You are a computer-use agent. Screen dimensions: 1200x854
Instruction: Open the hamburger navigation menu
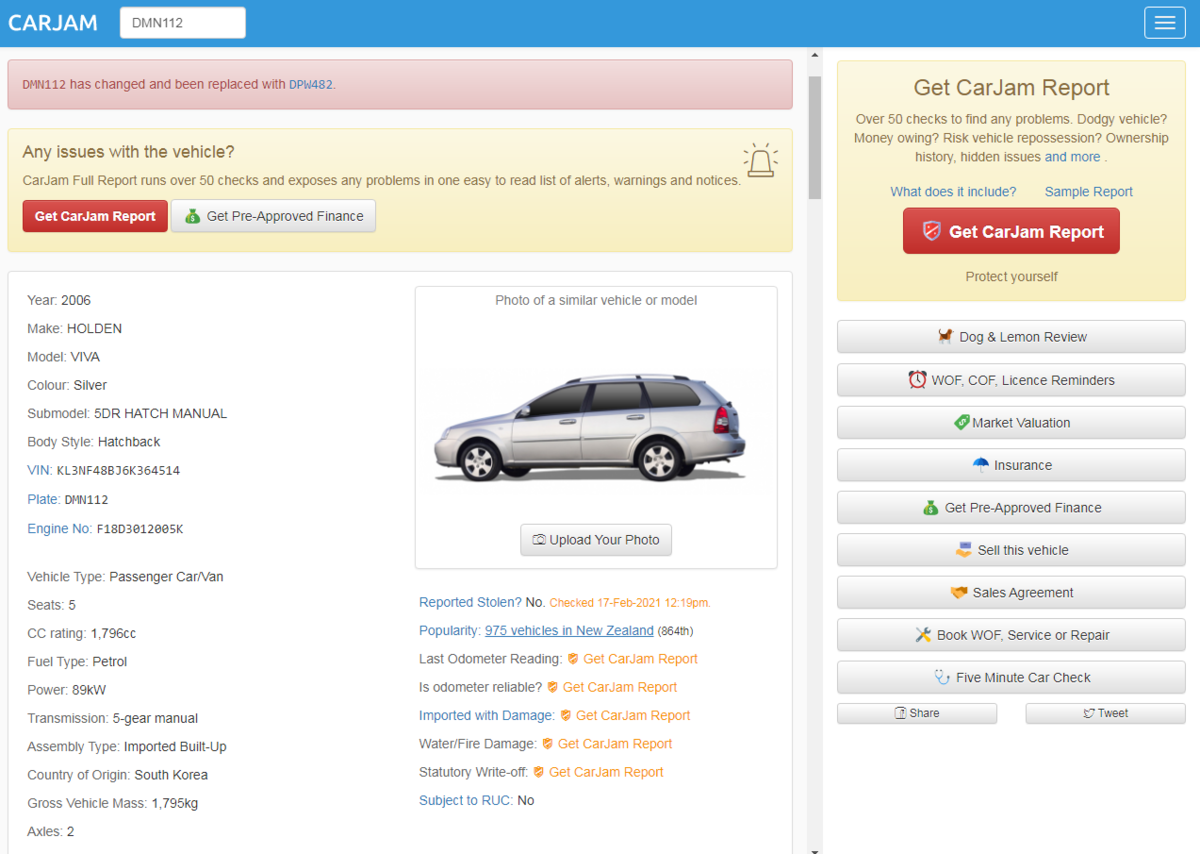1165,23
